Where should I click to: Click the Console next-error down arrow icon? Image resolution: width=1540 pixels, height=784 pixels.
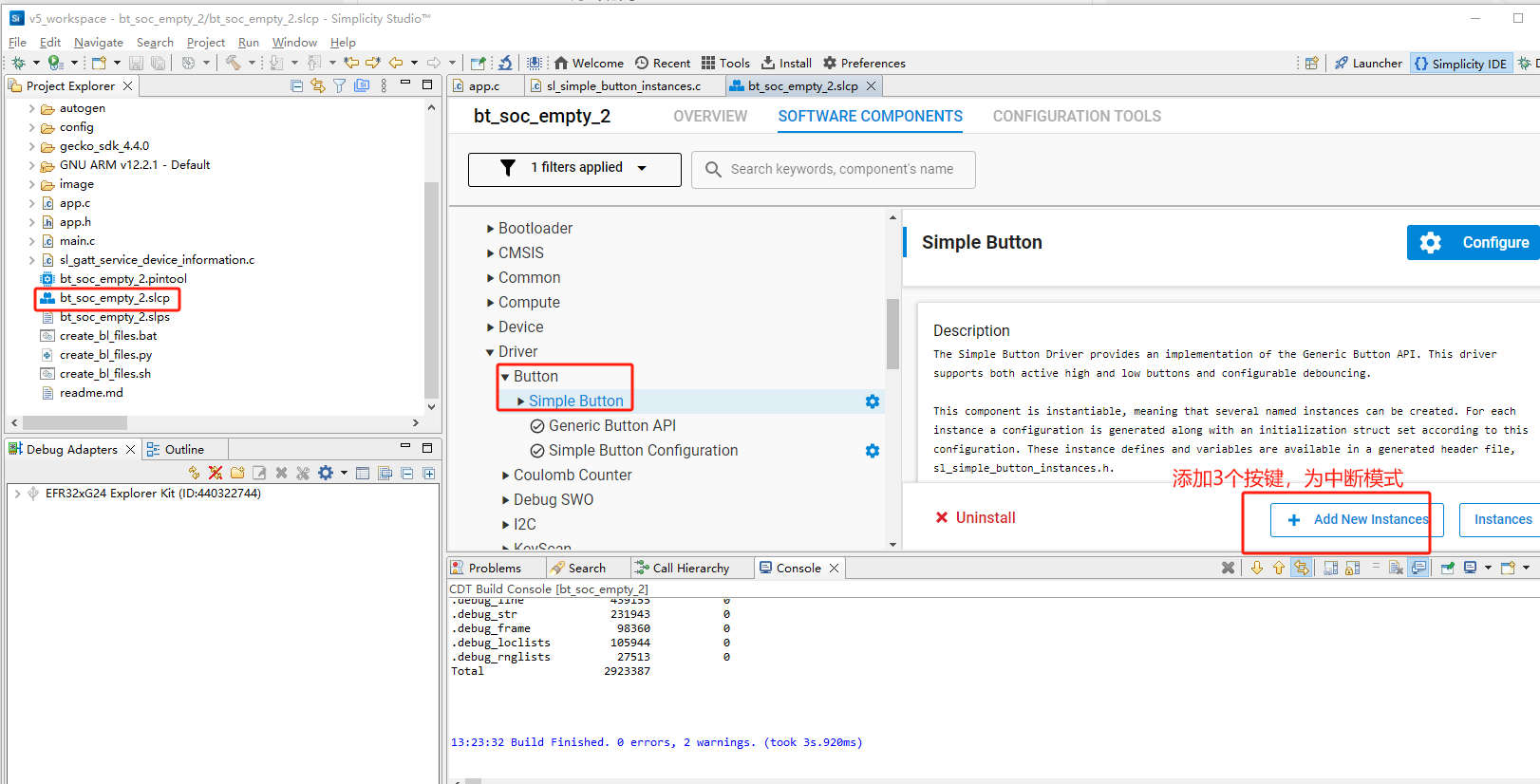point(1256,568)
